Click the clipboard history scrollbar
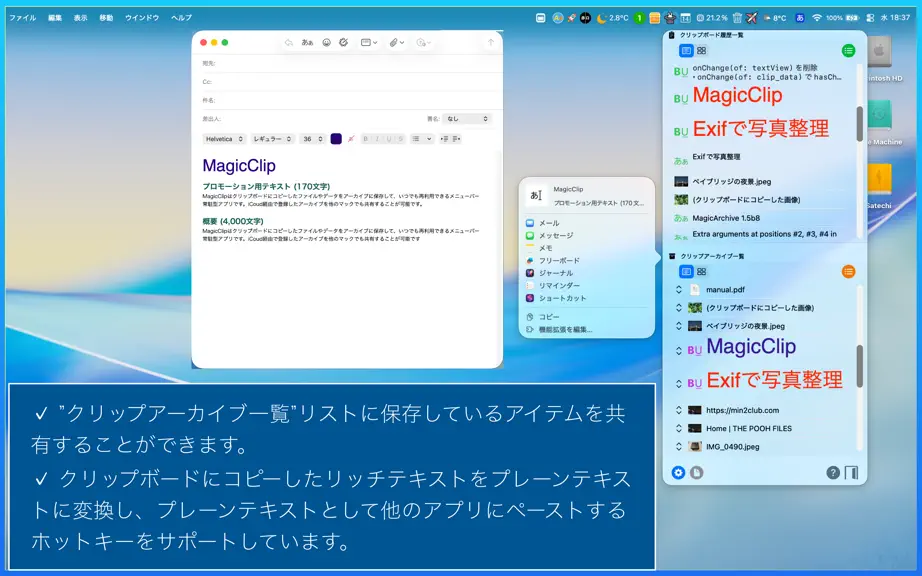The width and height of the screenshot is (922, 576). (x=860, y=124)
